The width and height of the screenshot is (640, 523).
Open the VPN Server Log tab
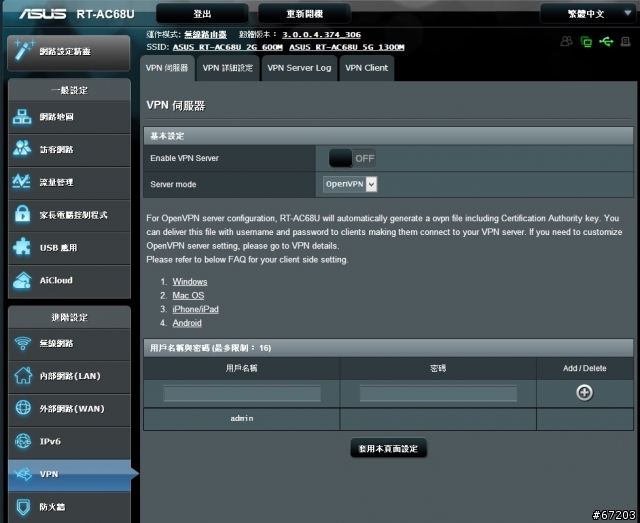click(299, 68)
